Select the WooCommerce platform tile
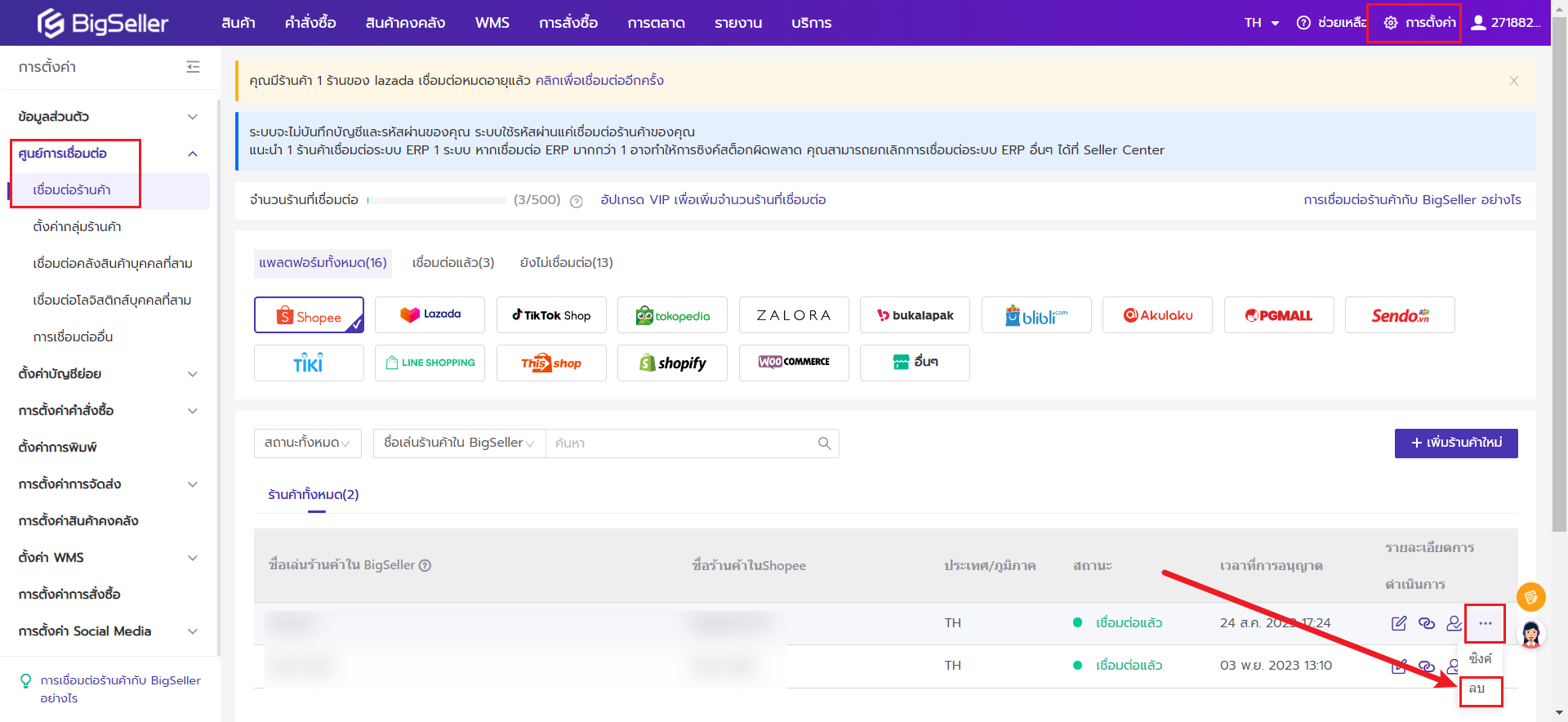Image resolution: width=1568 pixels, height=722 pixels. pos(794,363)
